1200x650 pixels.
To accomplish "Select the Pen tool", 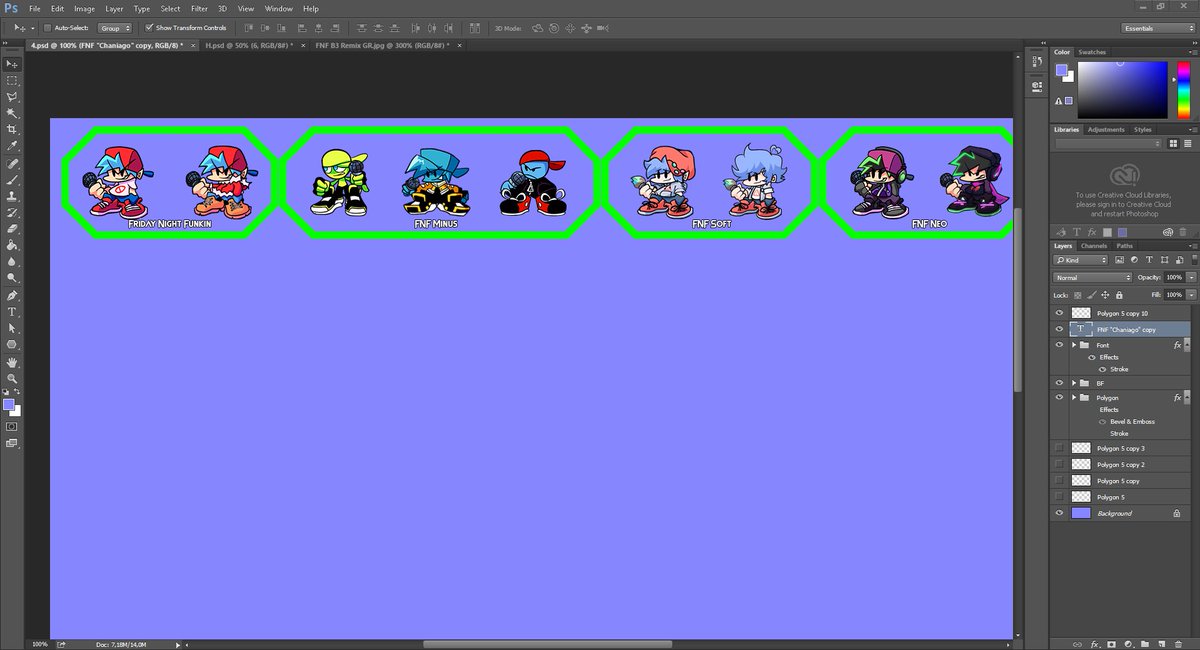I will click(x=12, y=295).
